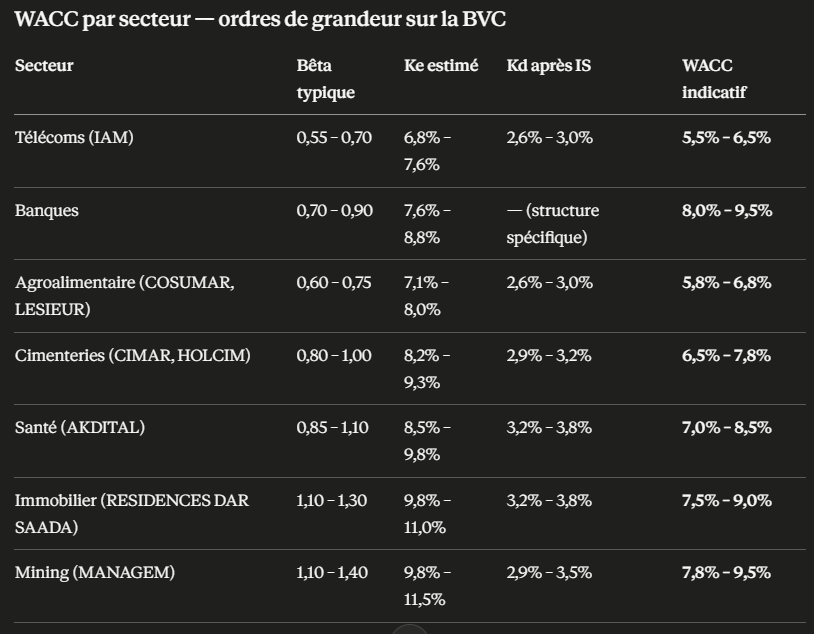The width and height of the screenshot is (814, 634).
Task: Select the Immobilier (RESIDENCES DAR SAADA) cell
Action: click(131, 513)
